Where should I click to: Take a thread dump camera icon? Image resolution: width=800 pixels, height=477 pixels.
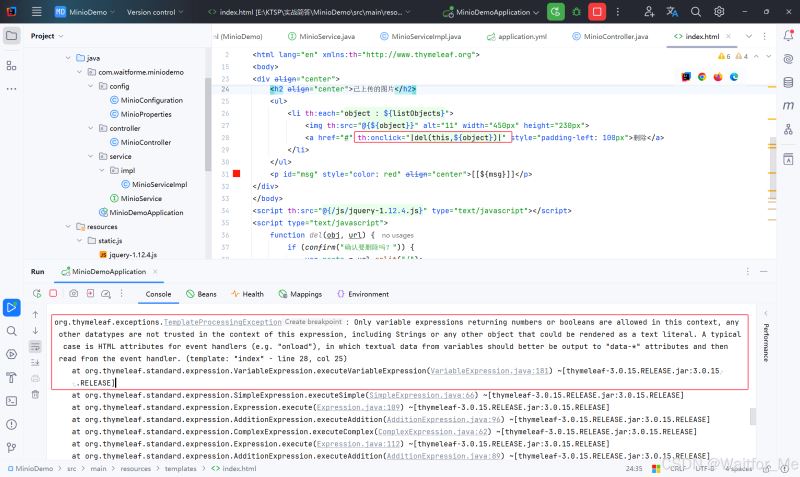click(73, 293)
